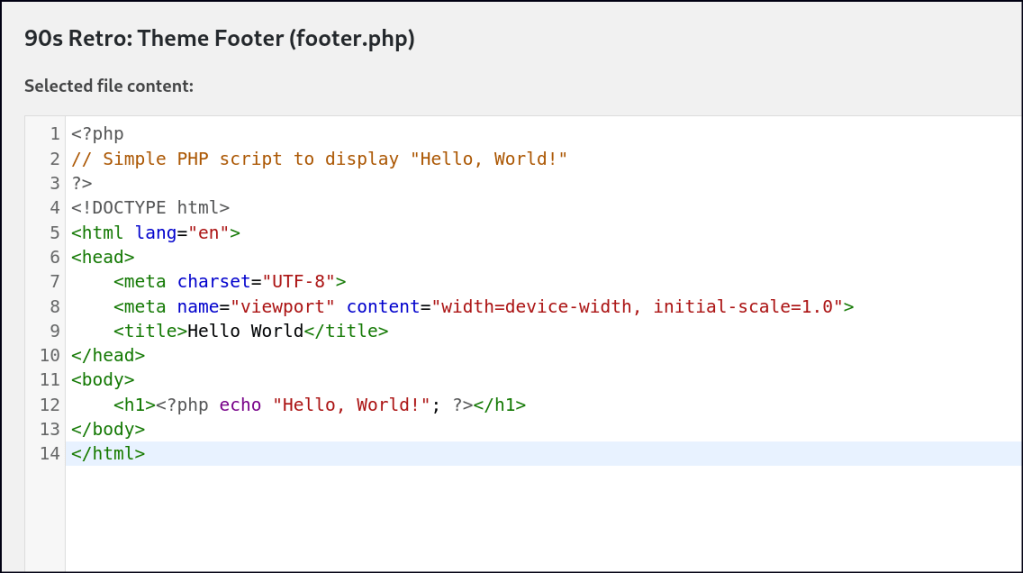This screenshot has height=573, width=1023.
Task: Click the closing </head> tag
Action: (x=108, y=355)
